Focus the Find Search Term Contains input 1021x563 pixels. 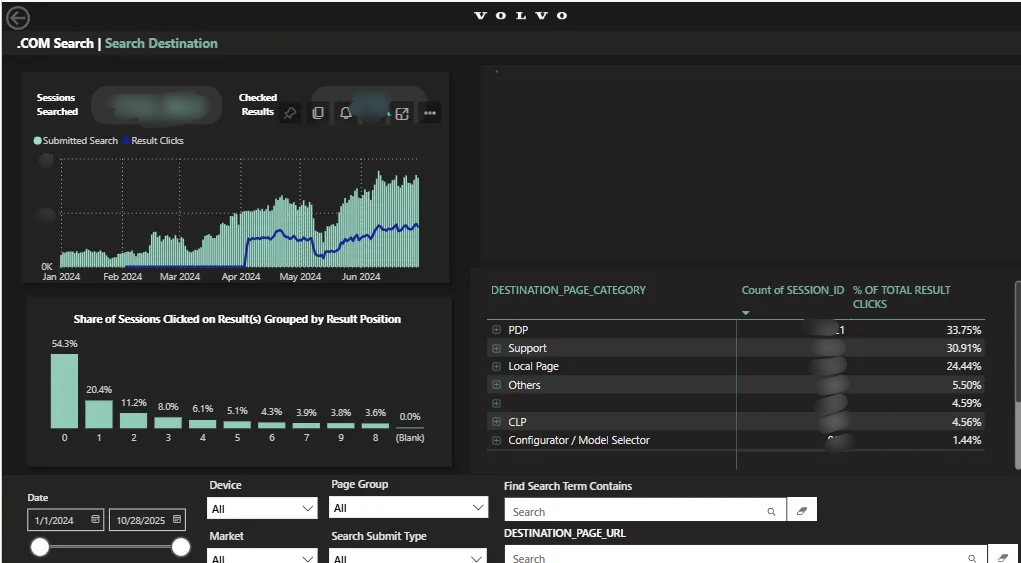coord(645,512)
